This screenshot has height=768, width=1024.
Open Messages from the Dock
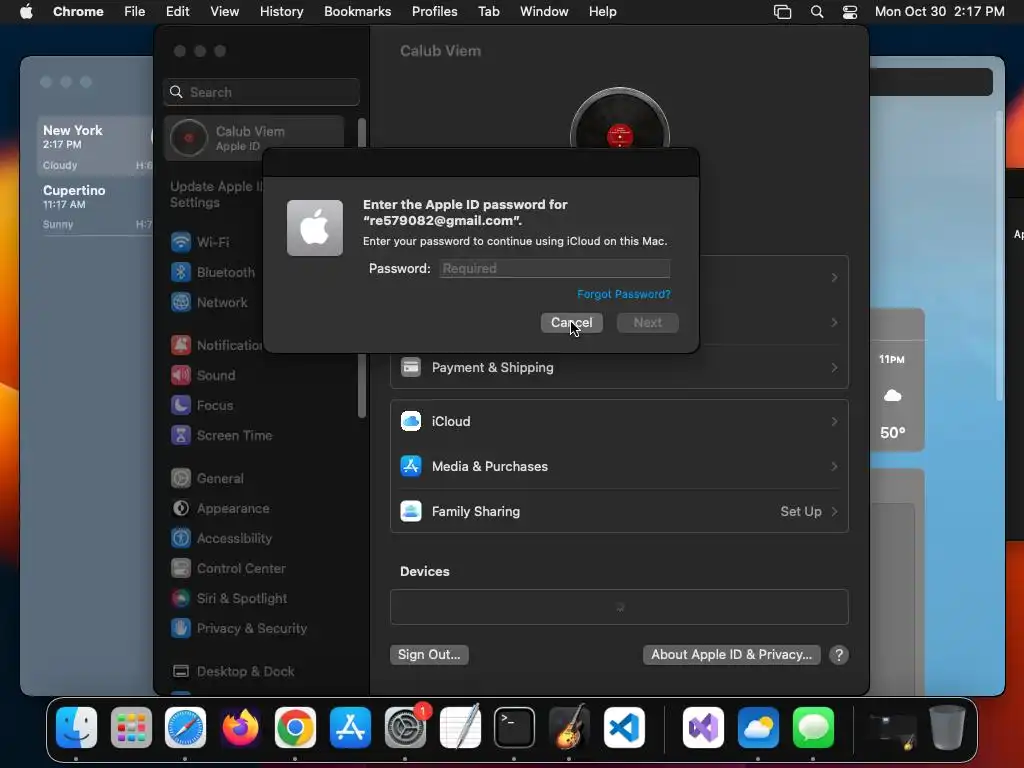point(813,728)
